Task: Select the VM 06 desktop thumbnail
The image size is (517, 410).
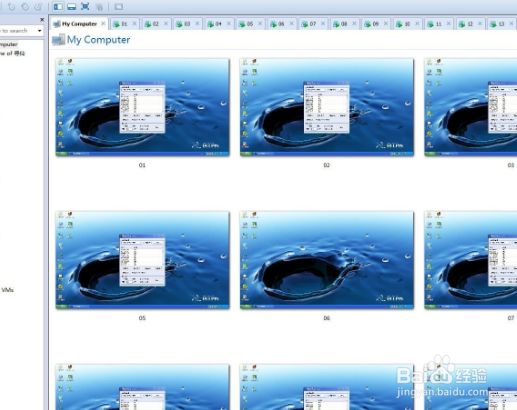Action: (x=327, y=260)
